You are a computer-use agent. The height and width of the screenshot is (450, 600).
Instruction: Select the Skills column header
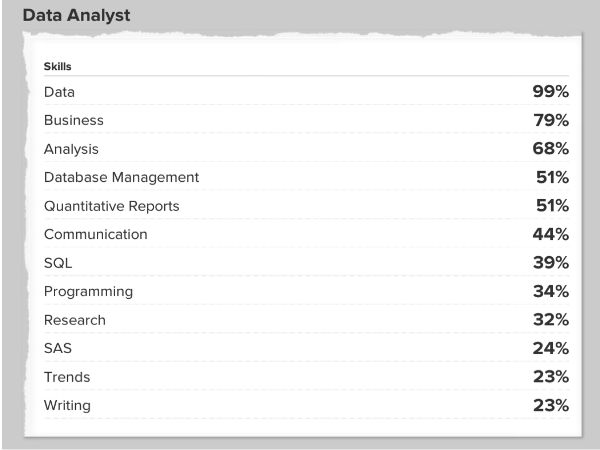[x=57, y=66]
